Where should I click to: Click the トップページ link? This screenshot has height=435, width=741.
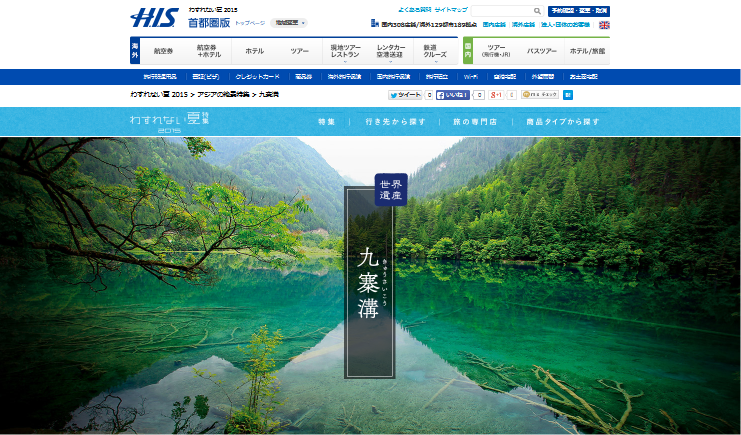250,23
